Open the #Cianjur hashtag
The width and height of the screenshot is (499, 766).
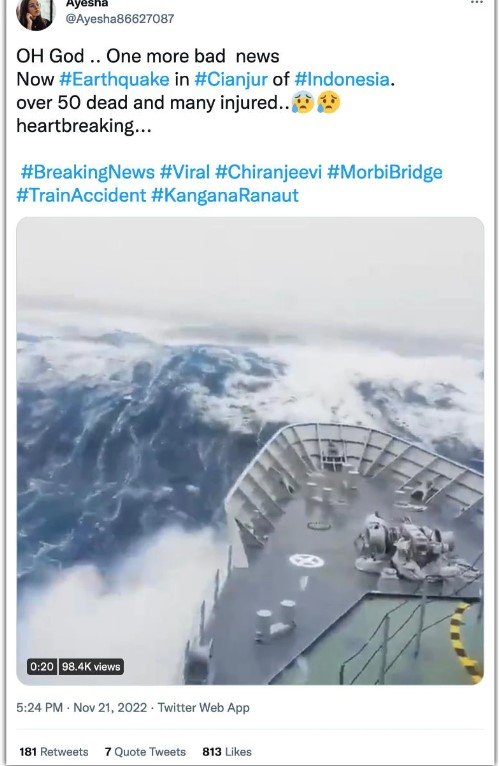[x=231, y=79]
